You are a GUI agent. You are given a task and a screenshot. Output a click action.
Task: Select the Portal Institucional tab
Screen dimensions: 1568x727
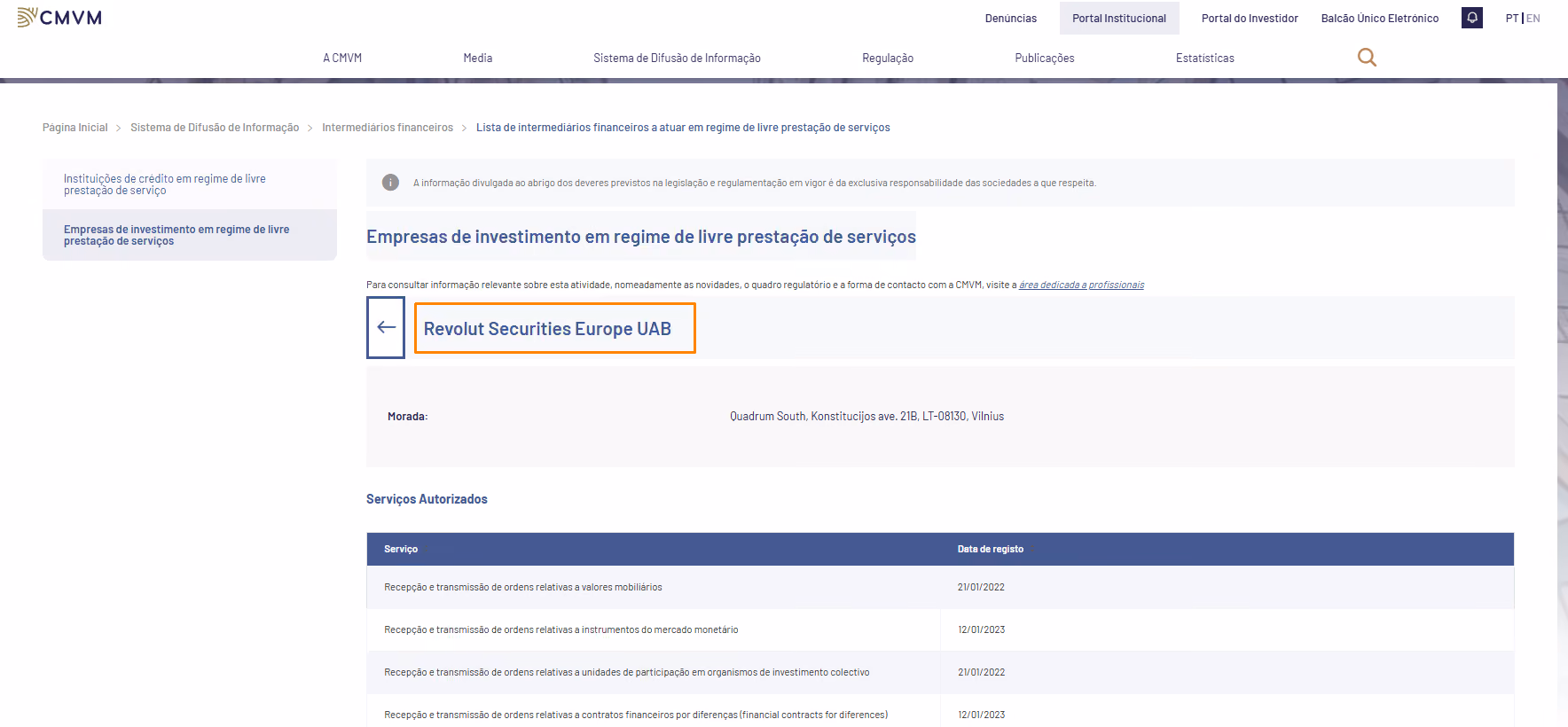(1119, 19)
